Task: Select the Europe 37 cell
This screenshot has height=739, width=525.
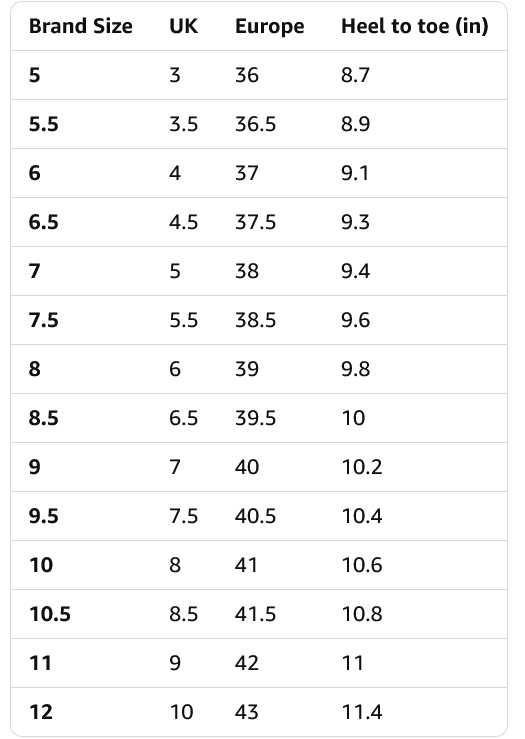Action: [x=246, y=173]
